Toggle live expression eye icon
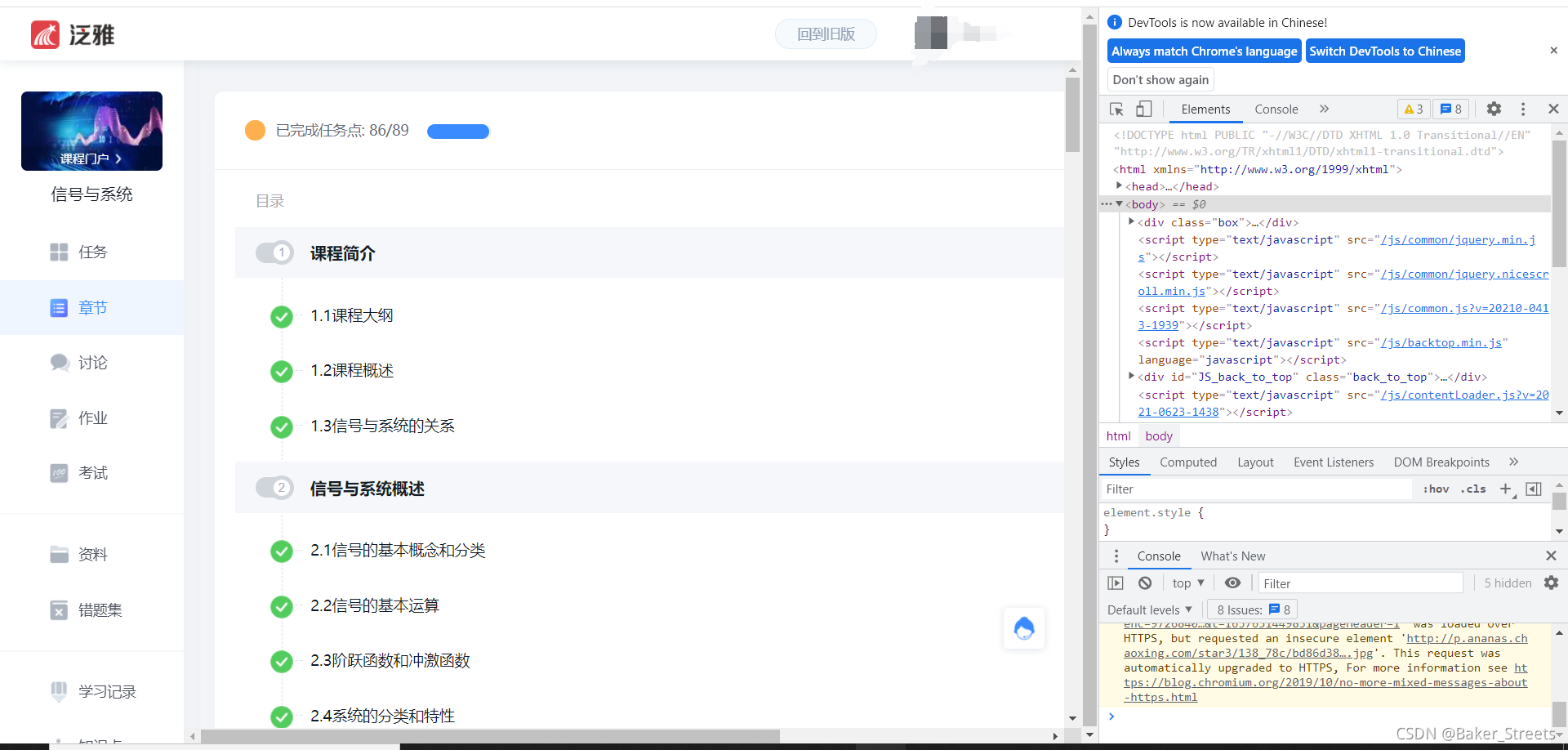The height and width of the screenshot is (750, 1568). [1232, 583]
